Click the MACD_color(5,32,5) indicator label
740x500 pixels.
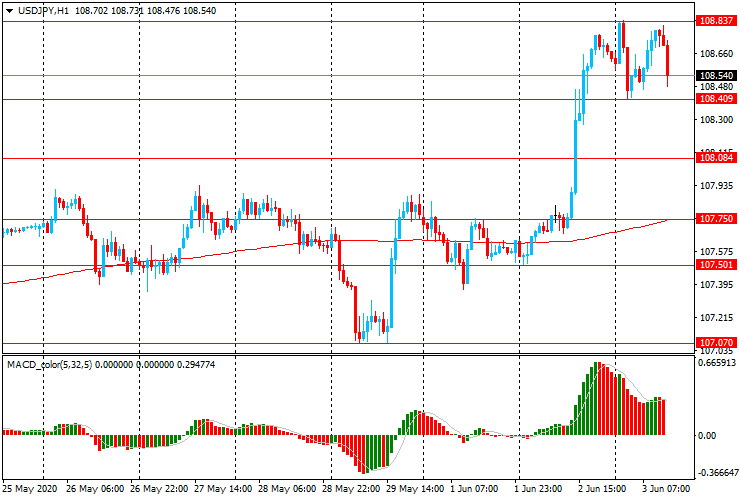point(50,364)
